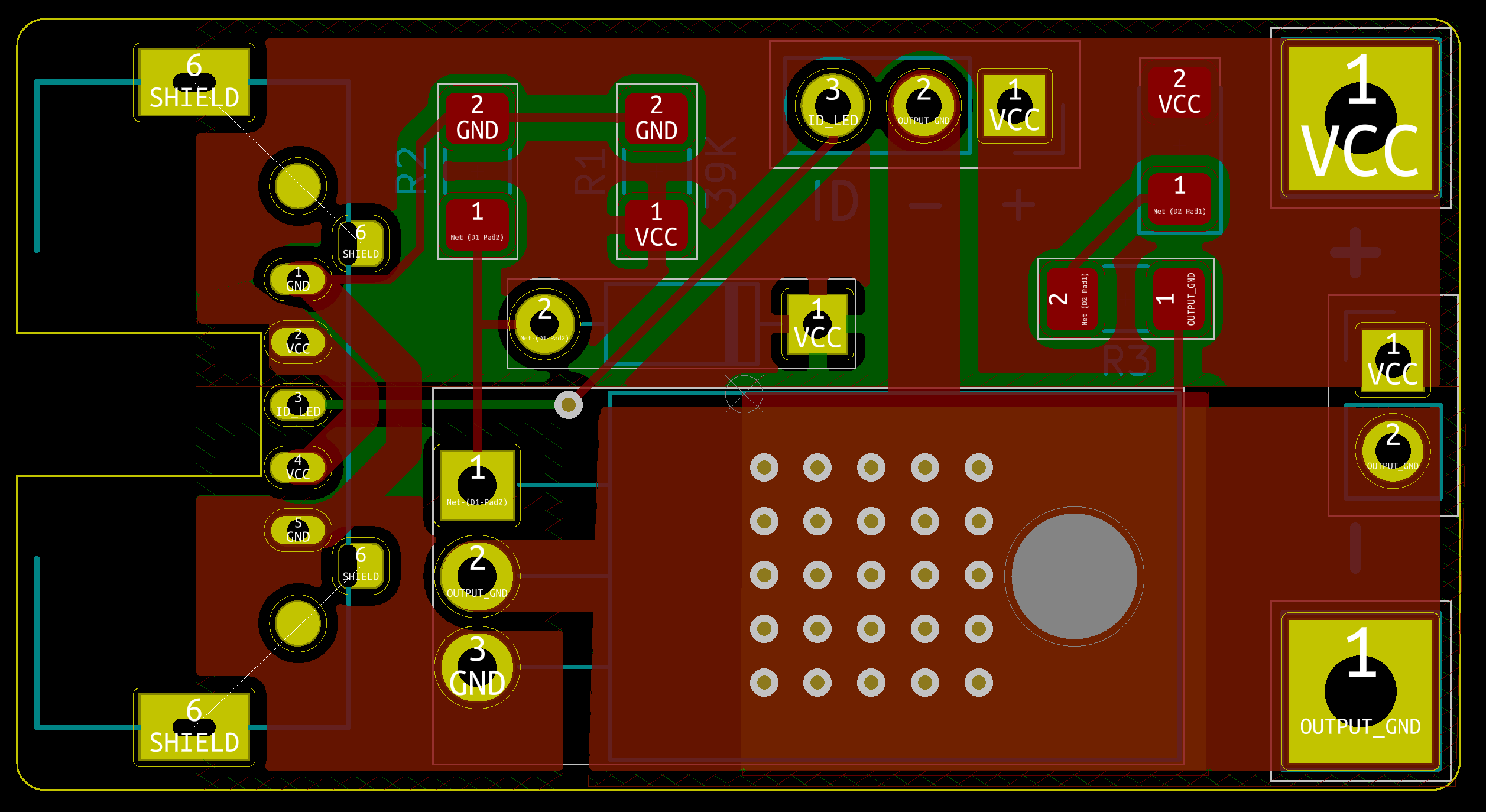Click the large VCC pad 1 at top-right corner
Viewport: 1486px width, 812px height.
[1360, 118]
